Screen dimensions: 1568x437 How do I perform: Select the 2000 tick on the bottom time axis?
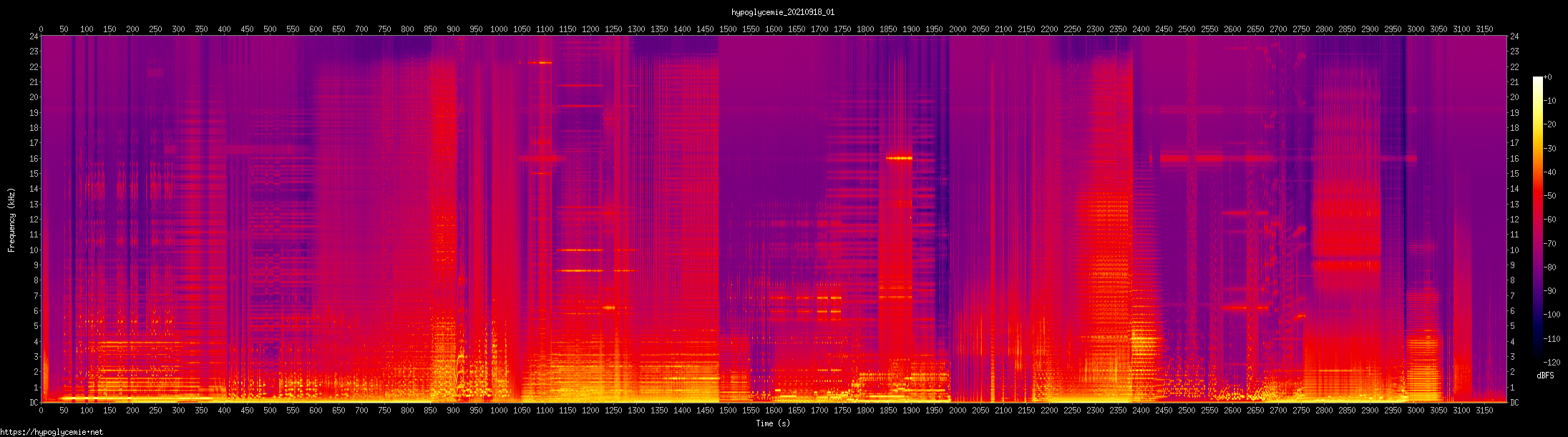(957, 411)
